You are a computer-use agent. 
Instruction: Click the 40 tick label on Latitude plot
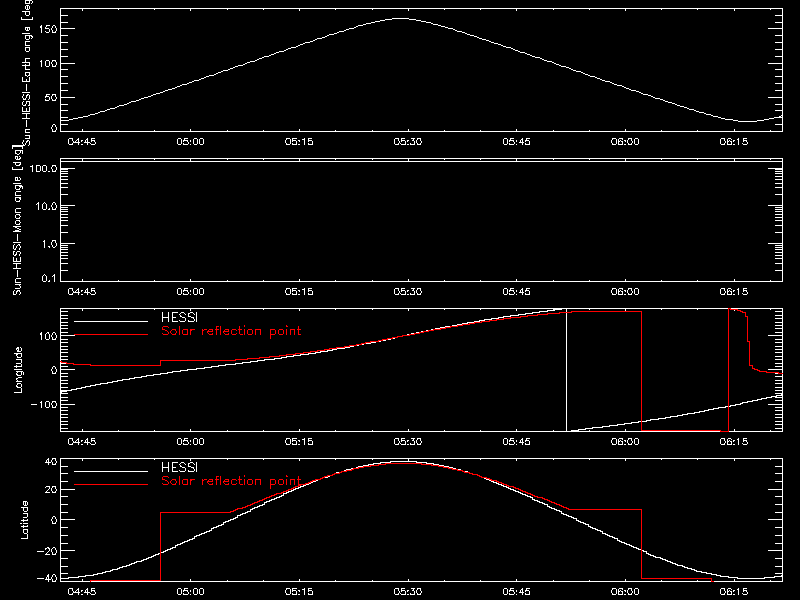(x=51, y=462)
